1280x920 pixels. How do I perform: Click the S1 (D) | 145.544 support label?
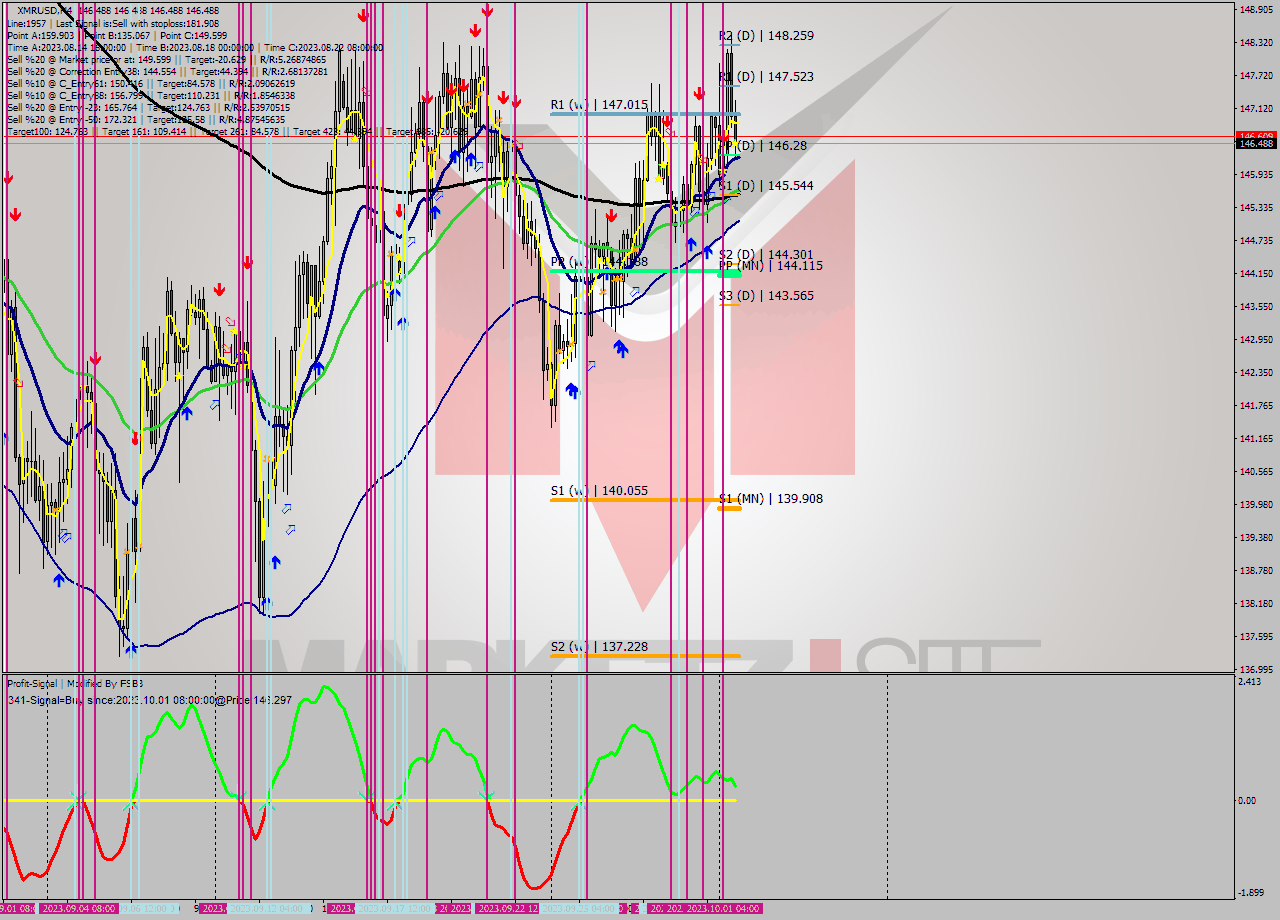point(766,185)
